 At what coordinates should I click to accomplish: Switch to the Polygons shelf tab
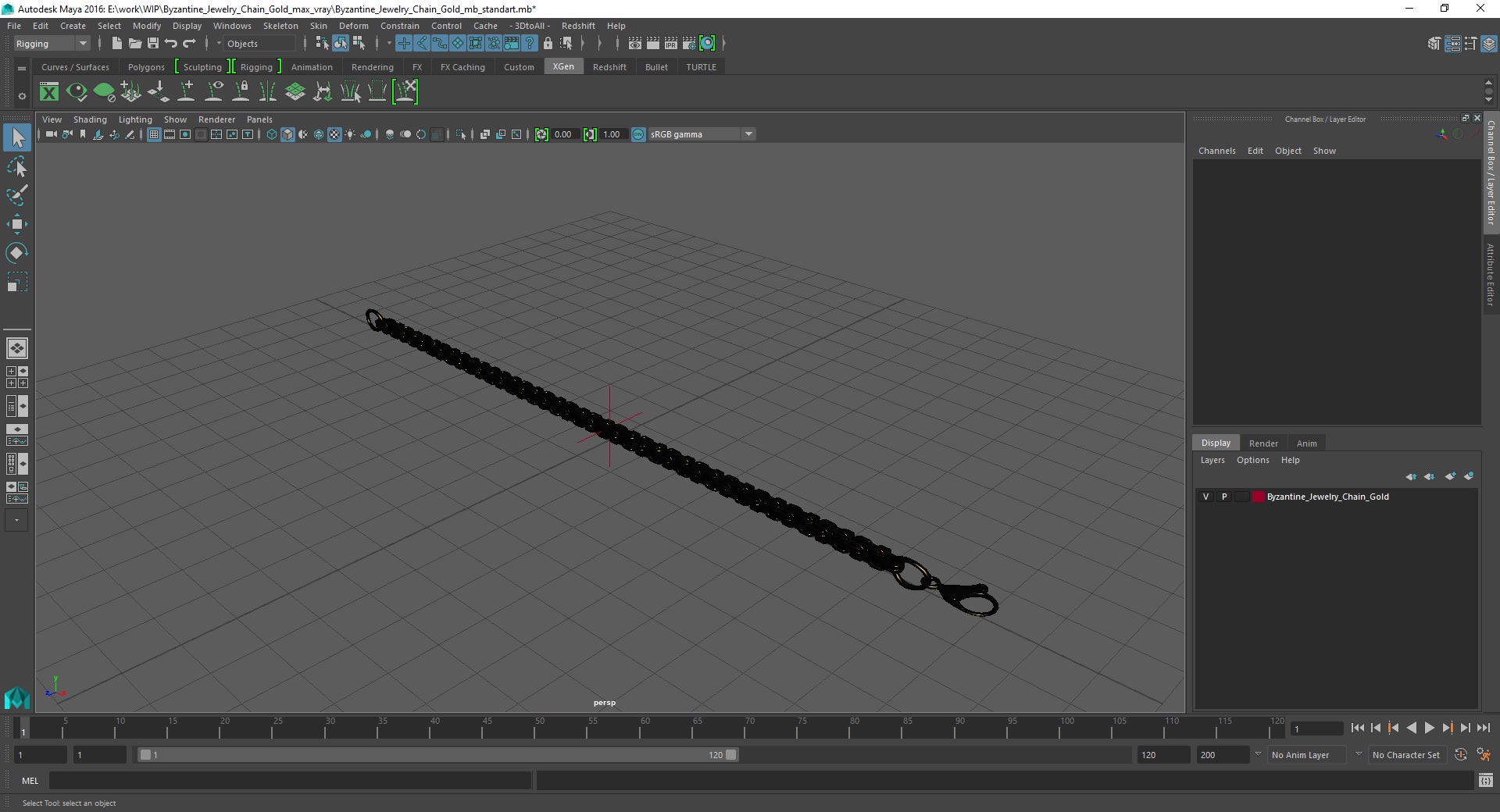tap(146, 67)
